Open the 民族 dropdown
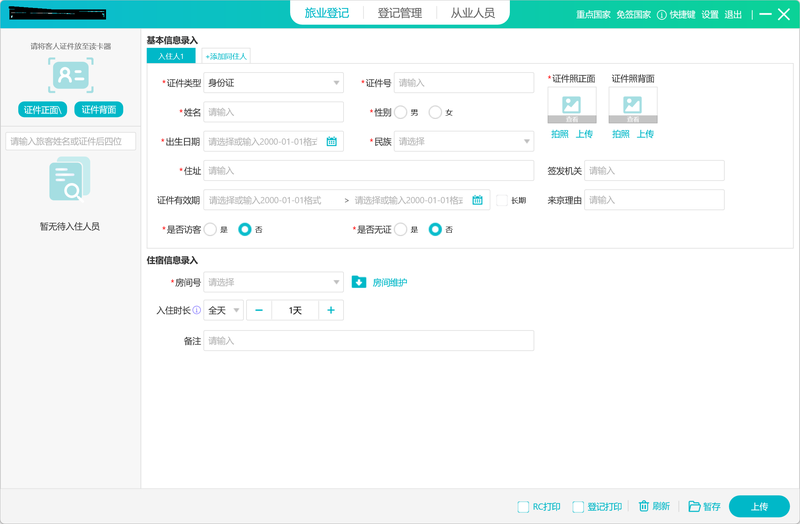The height and width of the screenshot is (524, 800). tap(464, 141)
